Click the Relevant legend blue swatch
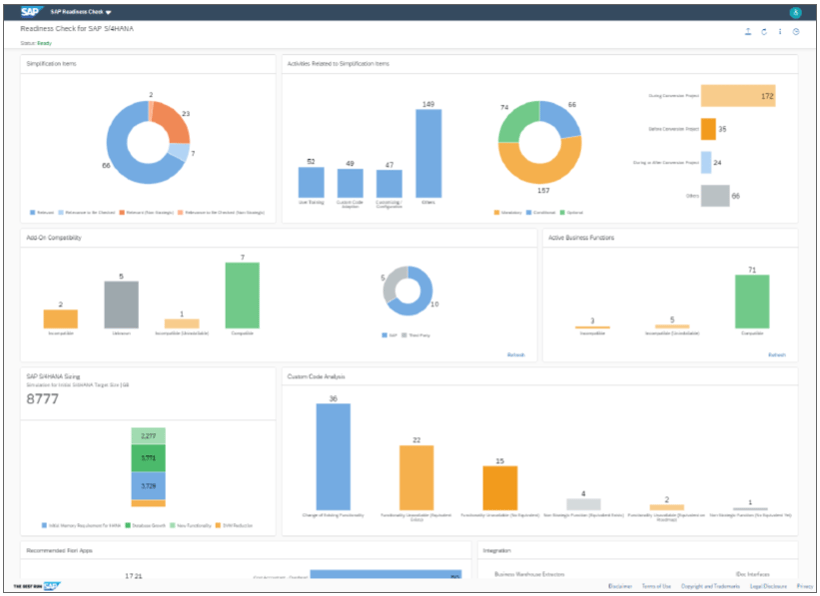Image resolution: width=820 pixels, height=596 pixels. point(32,213)
